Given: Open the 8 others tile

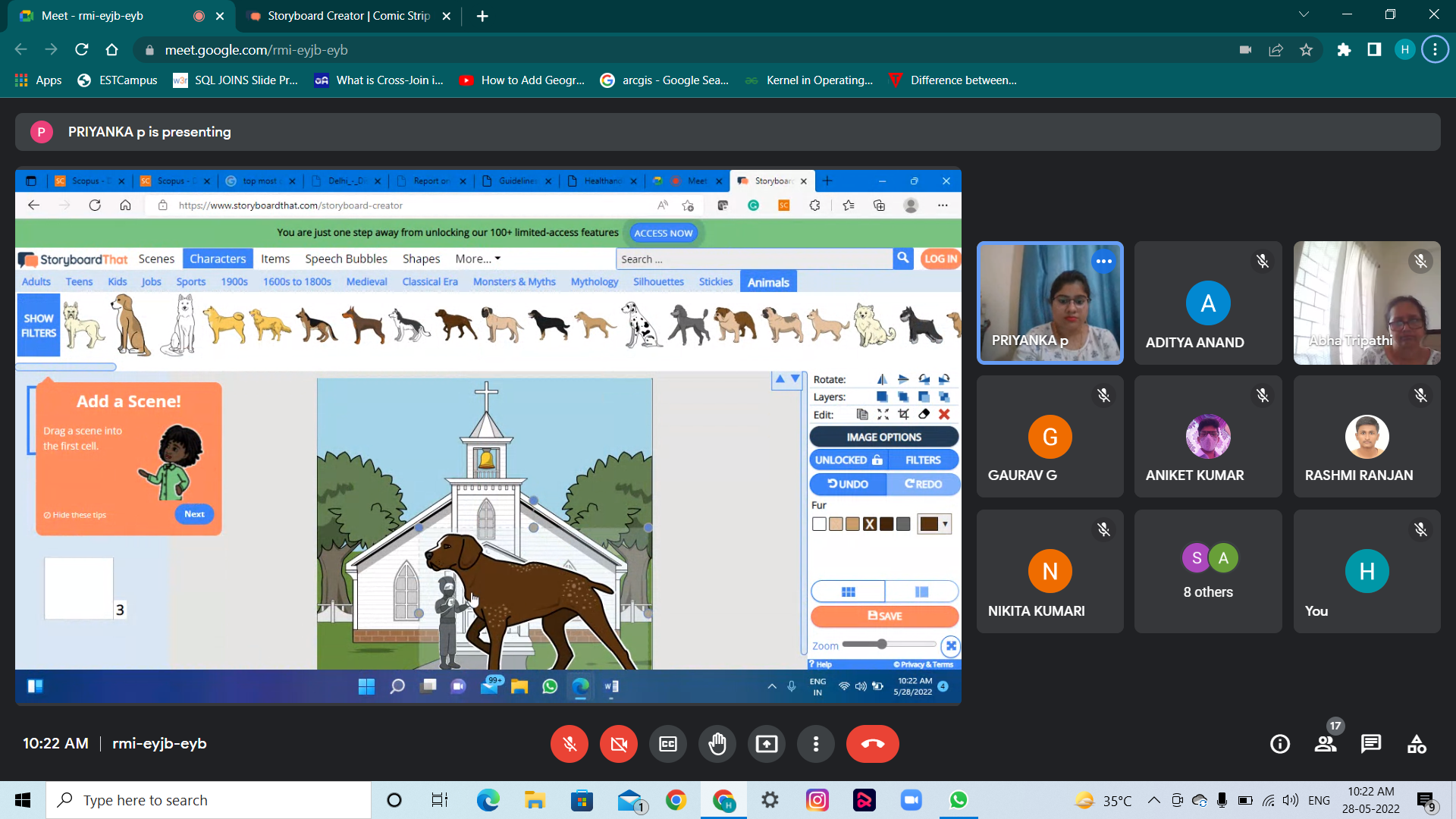Looking at the screenshot, I should (1208, 571).
